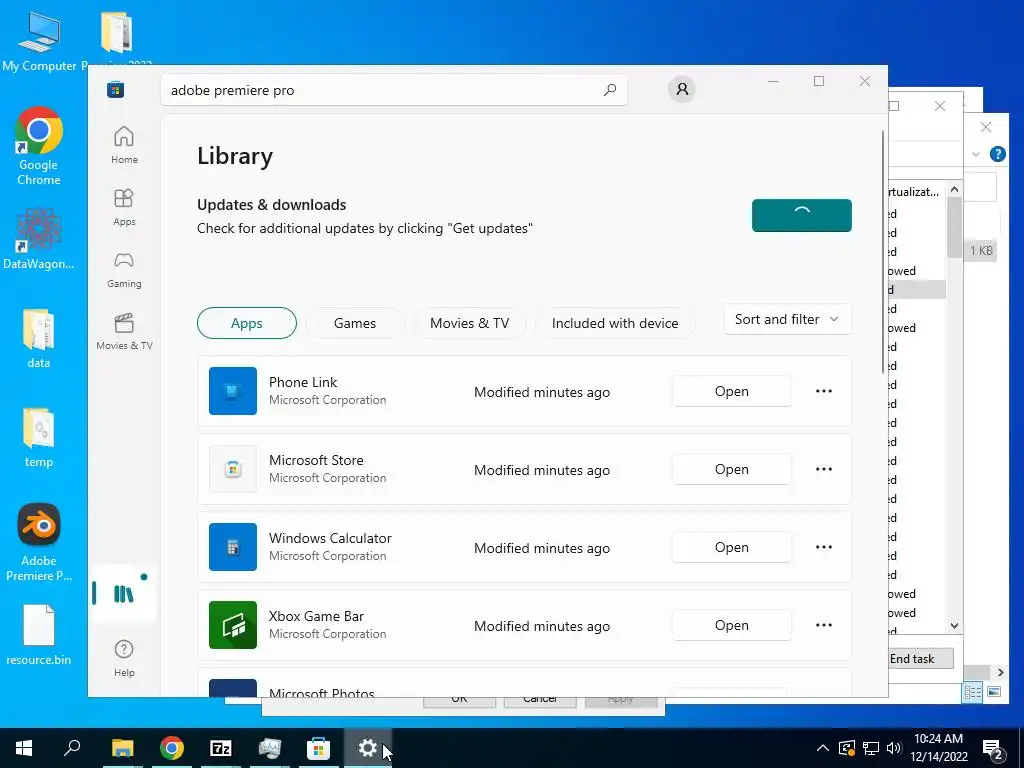Open more options for Phone Link
Image resolution: width=1024 pixels, height=768 pixels.
click(x=824, y=391)
